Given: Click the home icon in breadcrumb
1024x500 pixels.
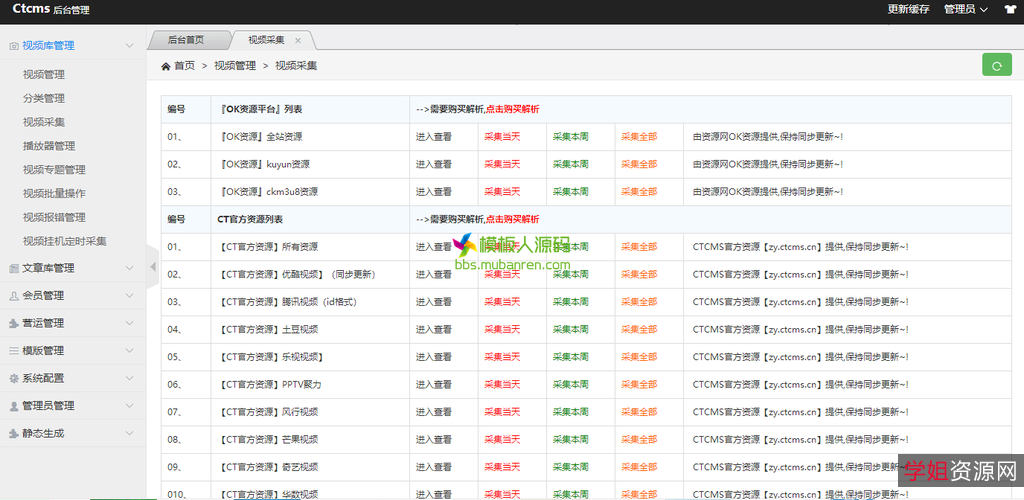Looking at the screenshot, I should coord(166,66).
